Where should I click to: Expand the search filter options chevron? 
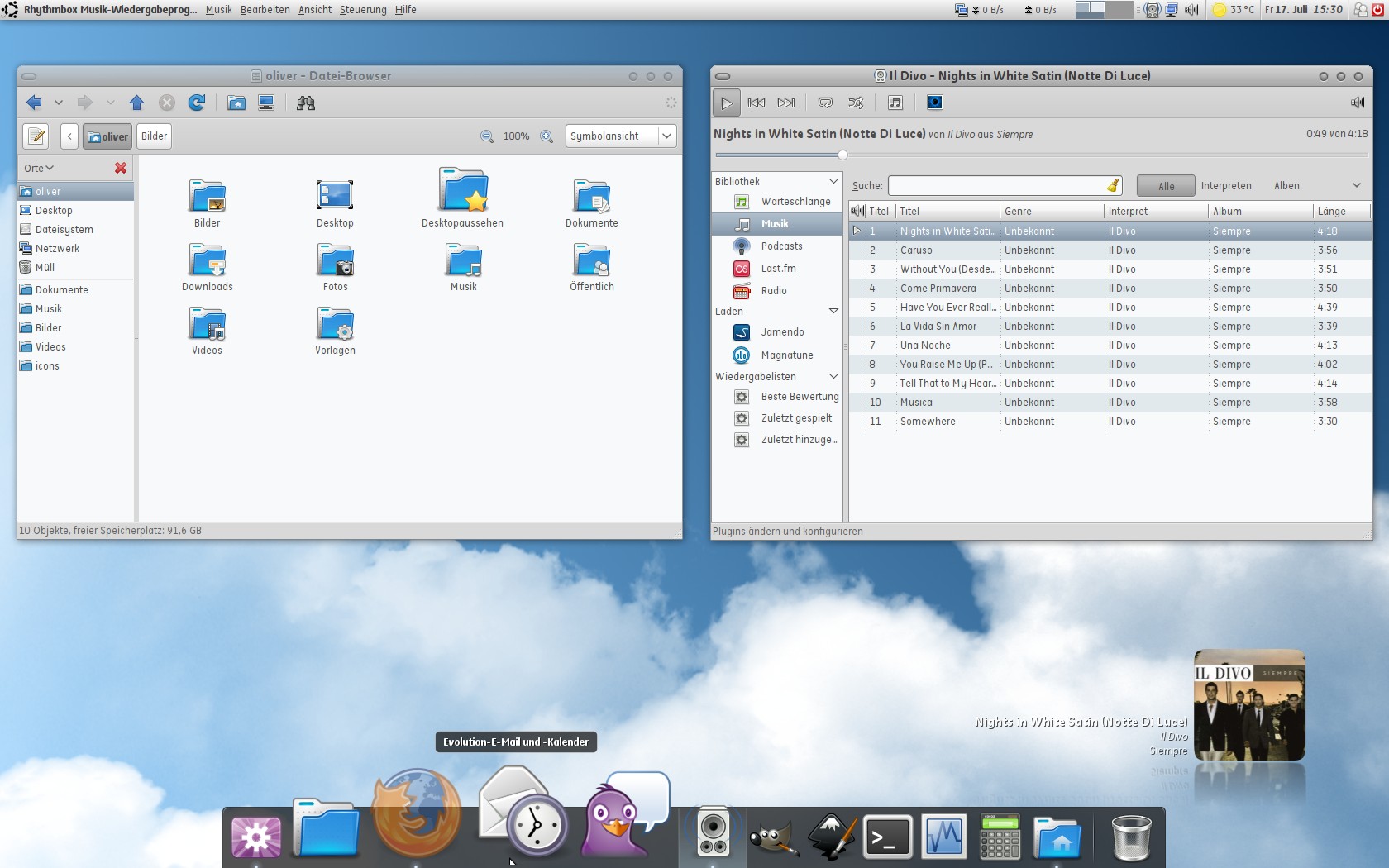1357,185
